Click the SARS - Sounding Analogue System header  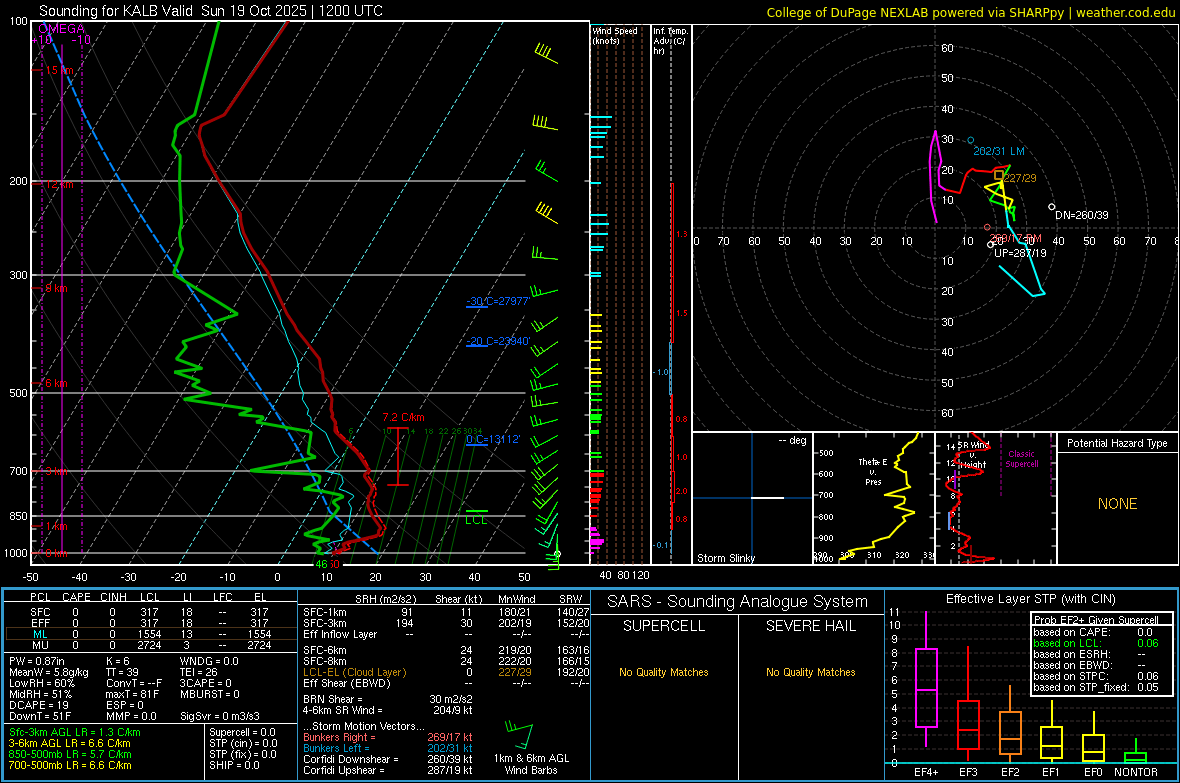point(738,602)
